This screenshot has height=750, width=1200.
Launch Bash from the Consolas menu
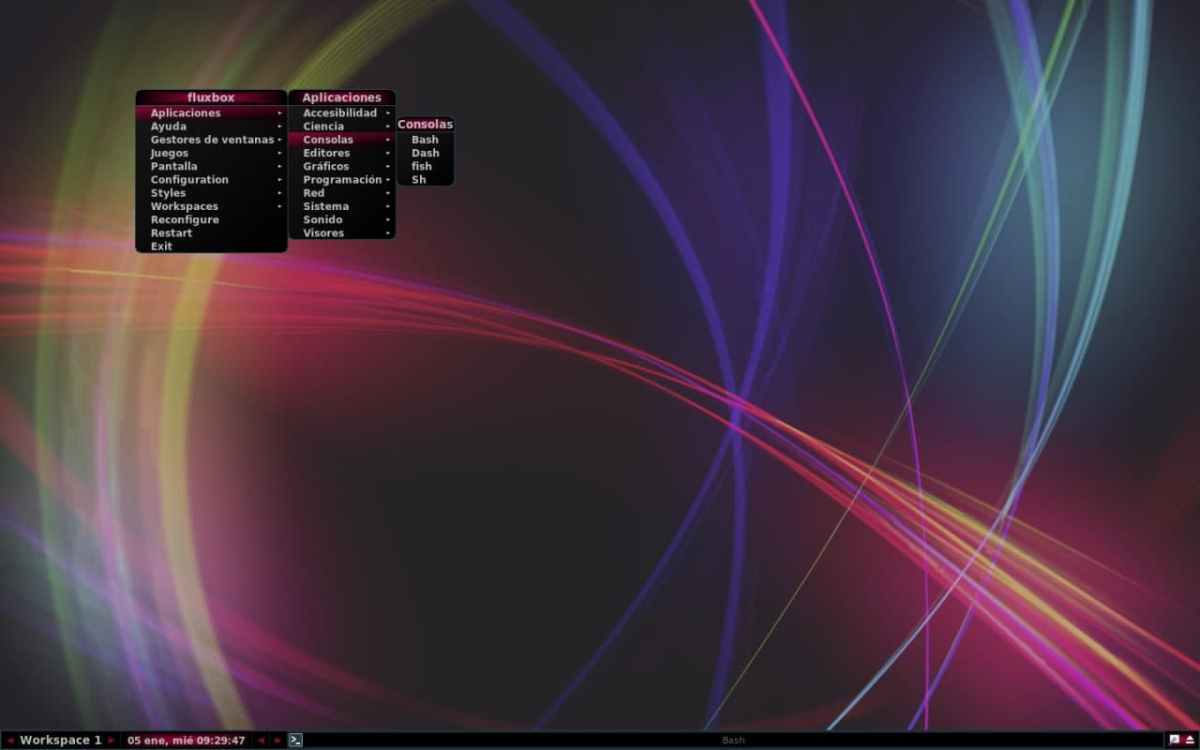[425, 140]
